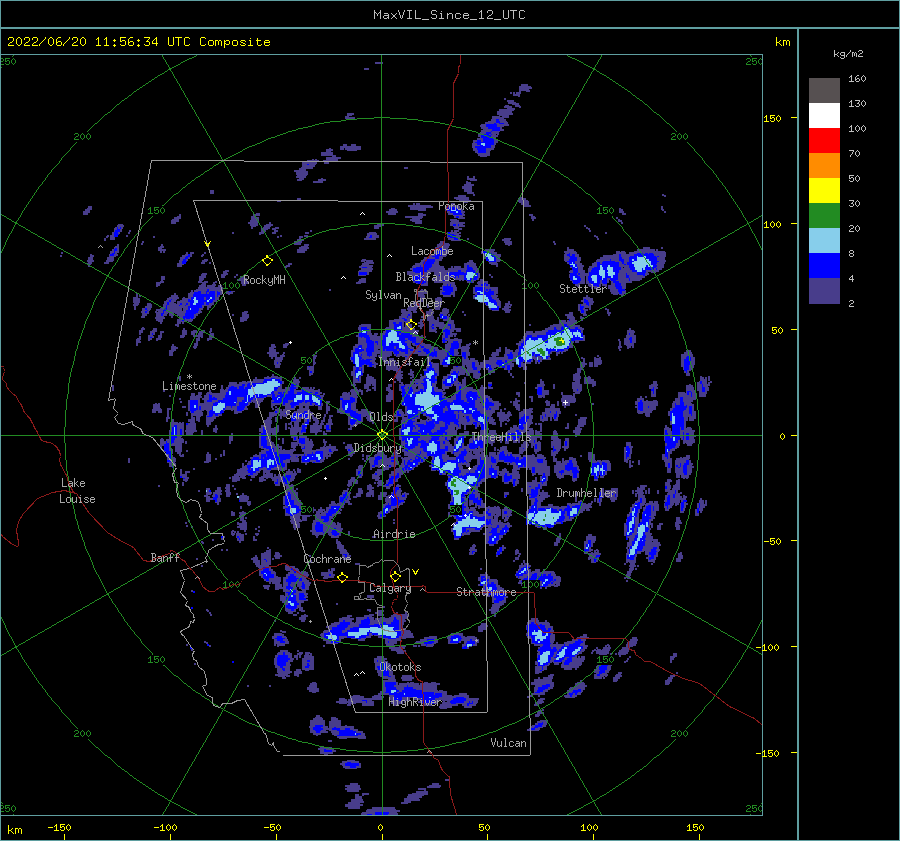Click the HighRiver city label
Screen dimensions: 900x841
[415, 702]
